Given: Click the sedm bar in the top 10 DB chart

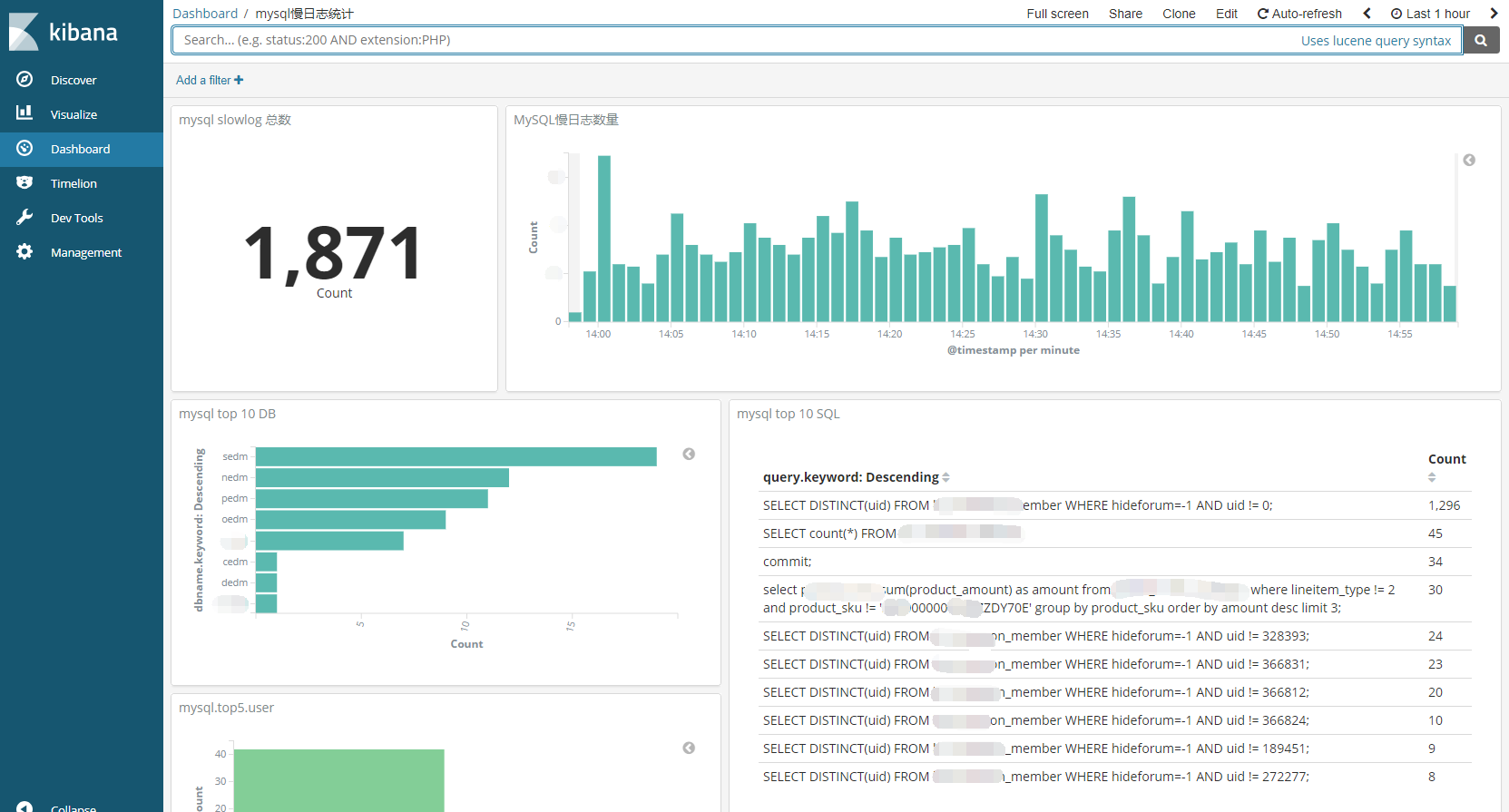Looking at the screenshot, I should [x=456, y=456].
